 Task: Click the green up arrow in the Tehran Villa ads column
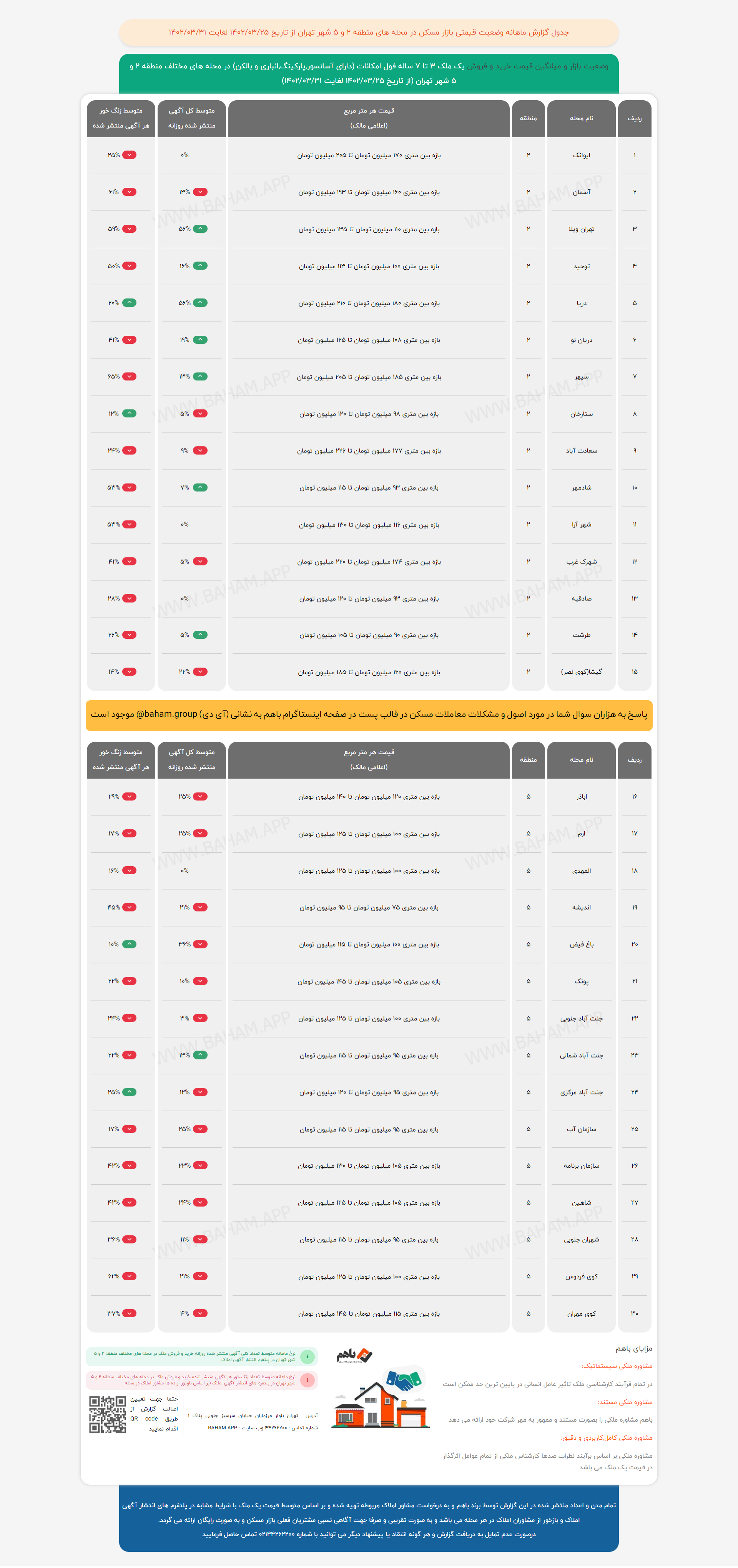pyautogui.click(x=200, y=229)
